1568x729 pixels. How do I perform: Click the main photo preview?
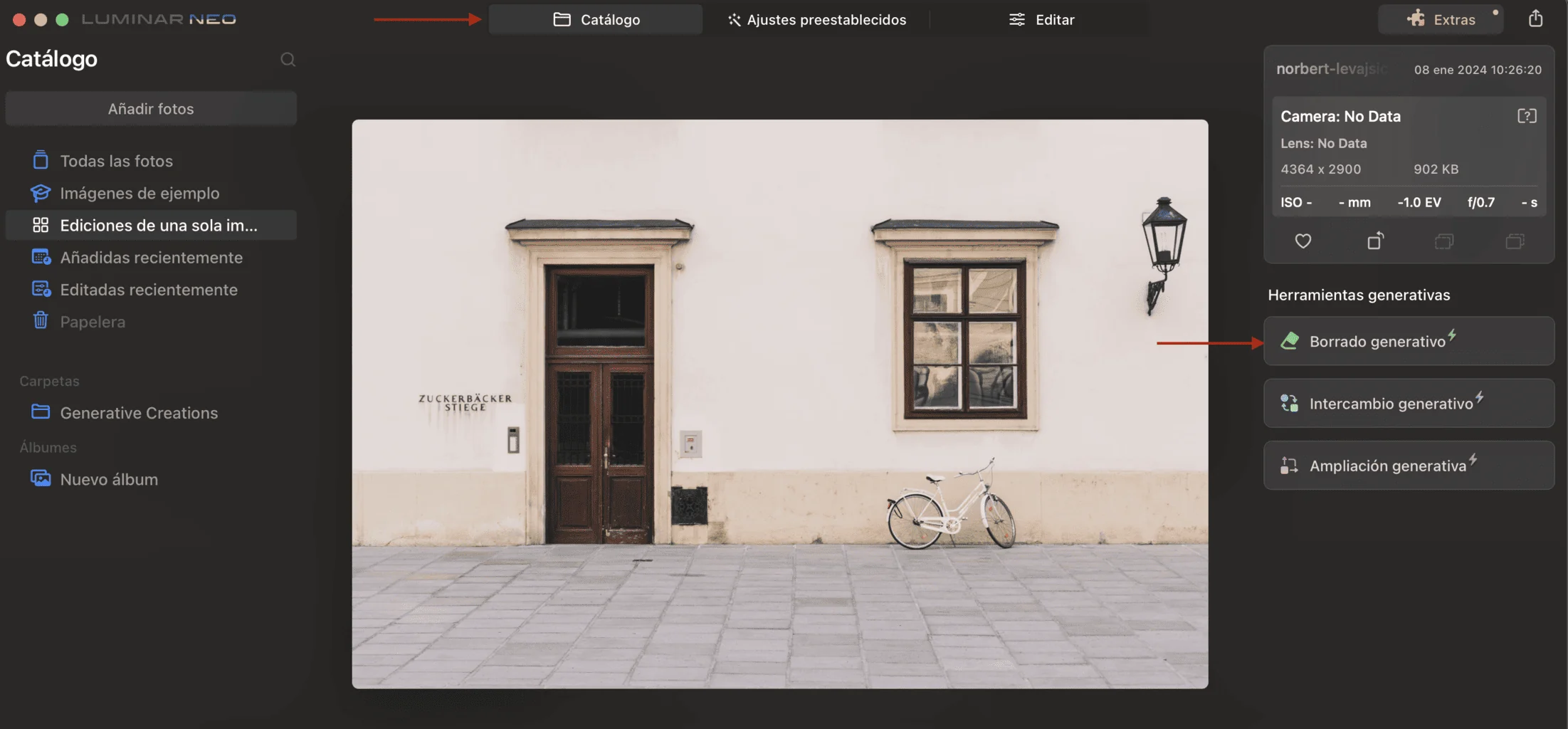click(779, 404)
